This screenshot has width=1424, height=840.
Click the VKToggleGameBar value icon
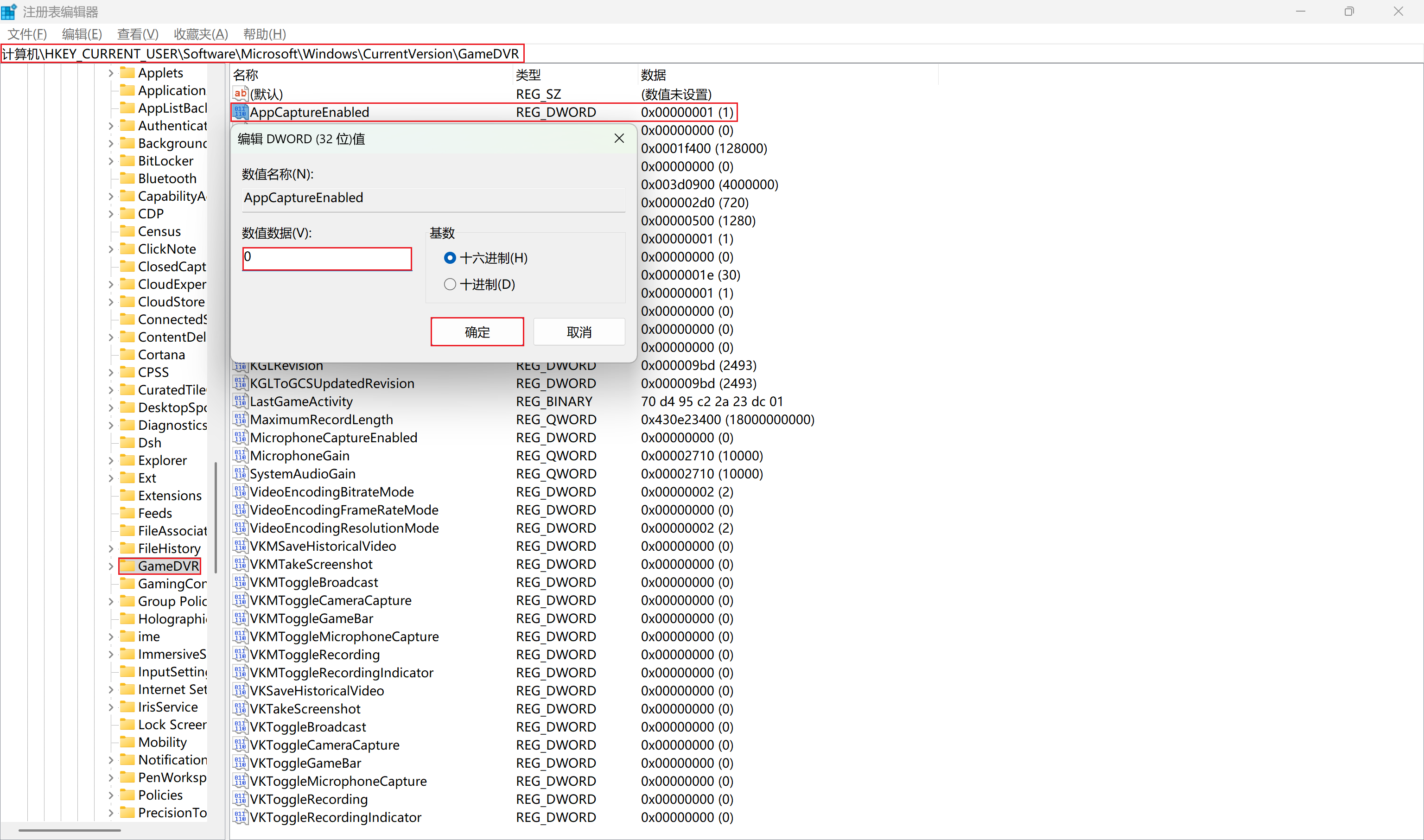click(240, 763)
